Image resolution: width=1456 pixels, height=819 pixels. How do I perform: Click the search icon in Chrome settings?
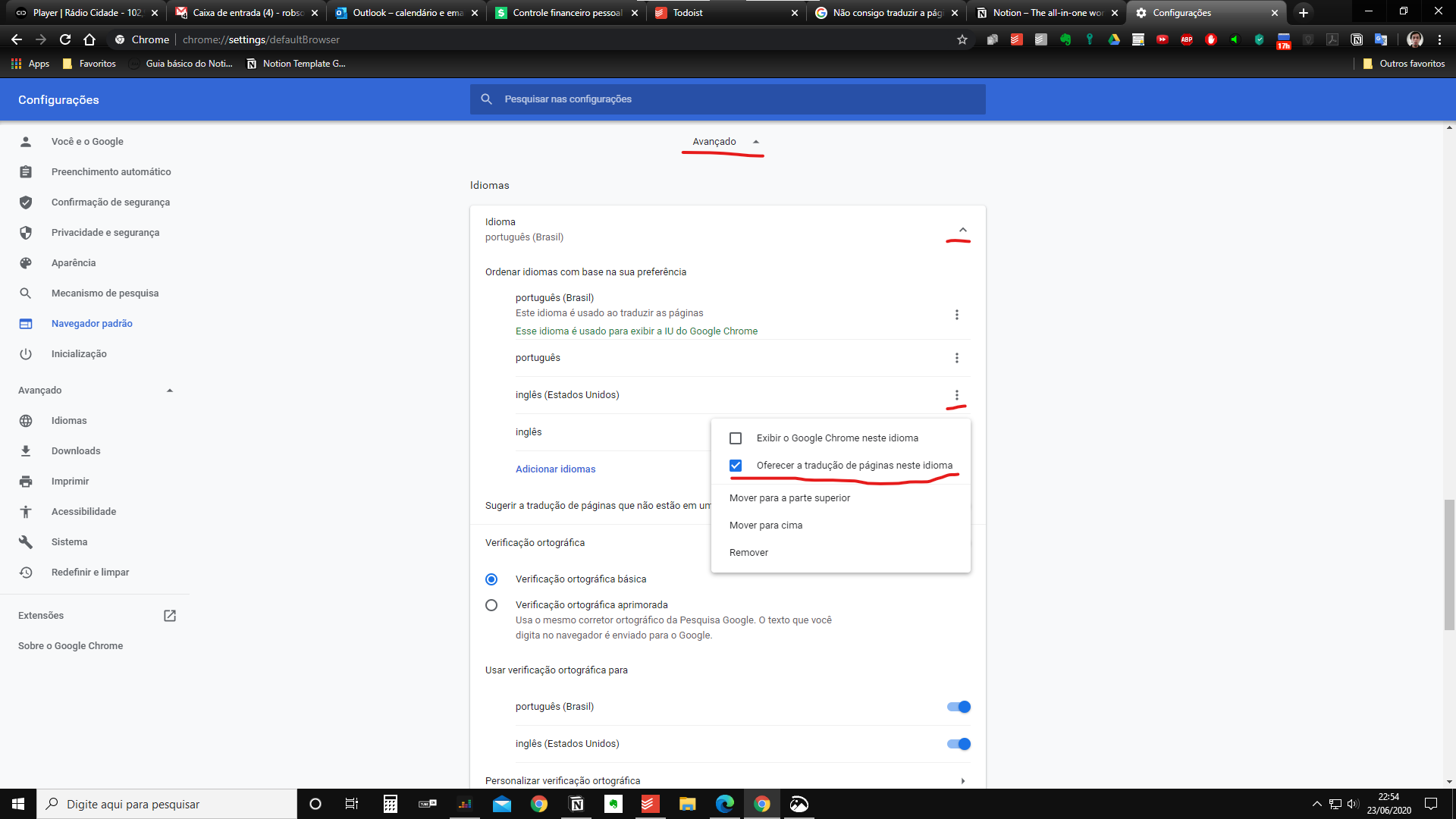click(487, 99)
